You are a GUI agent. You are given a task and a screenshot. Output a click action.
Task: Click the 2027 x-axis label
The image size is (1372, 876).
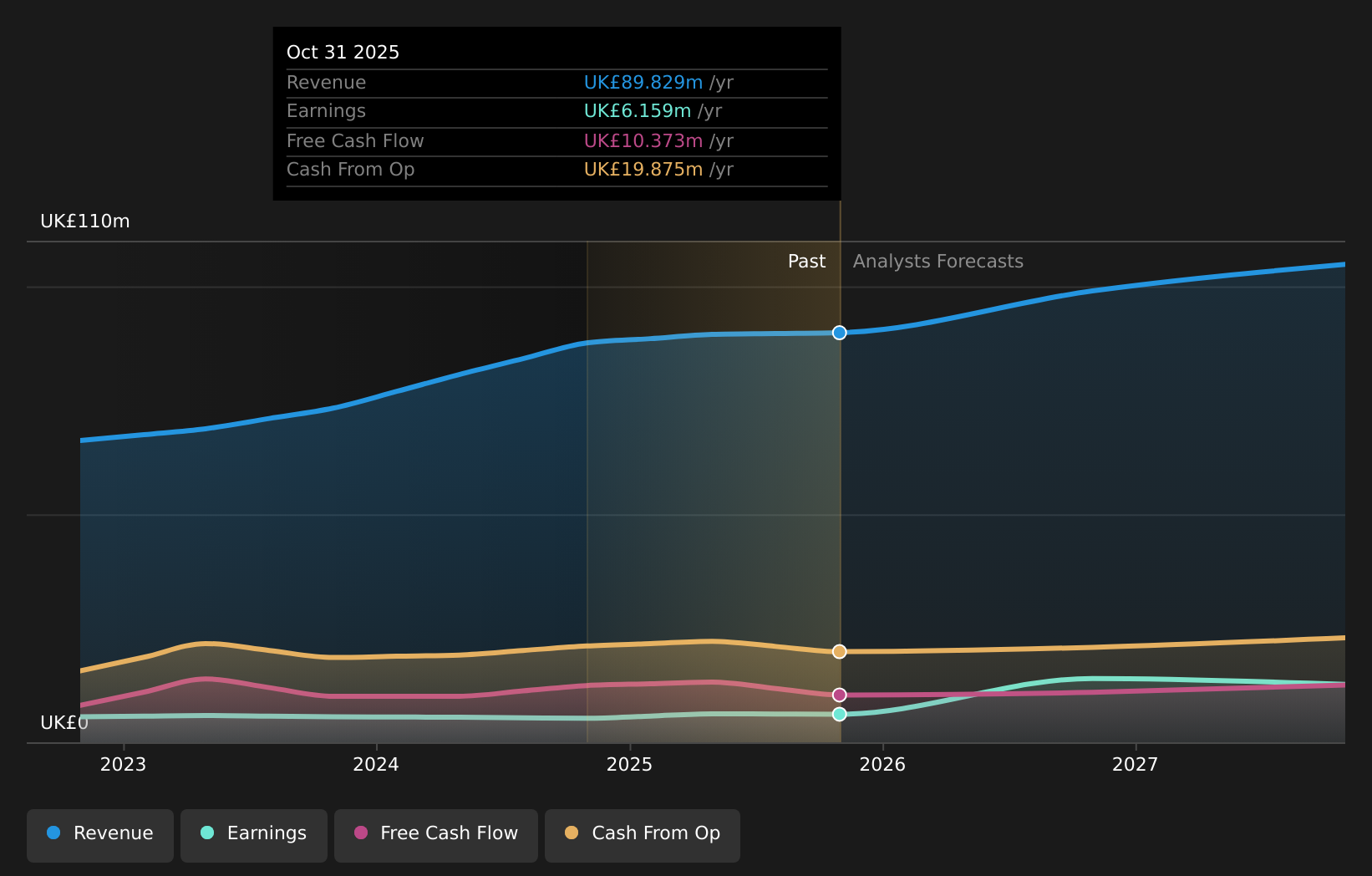1136,764
